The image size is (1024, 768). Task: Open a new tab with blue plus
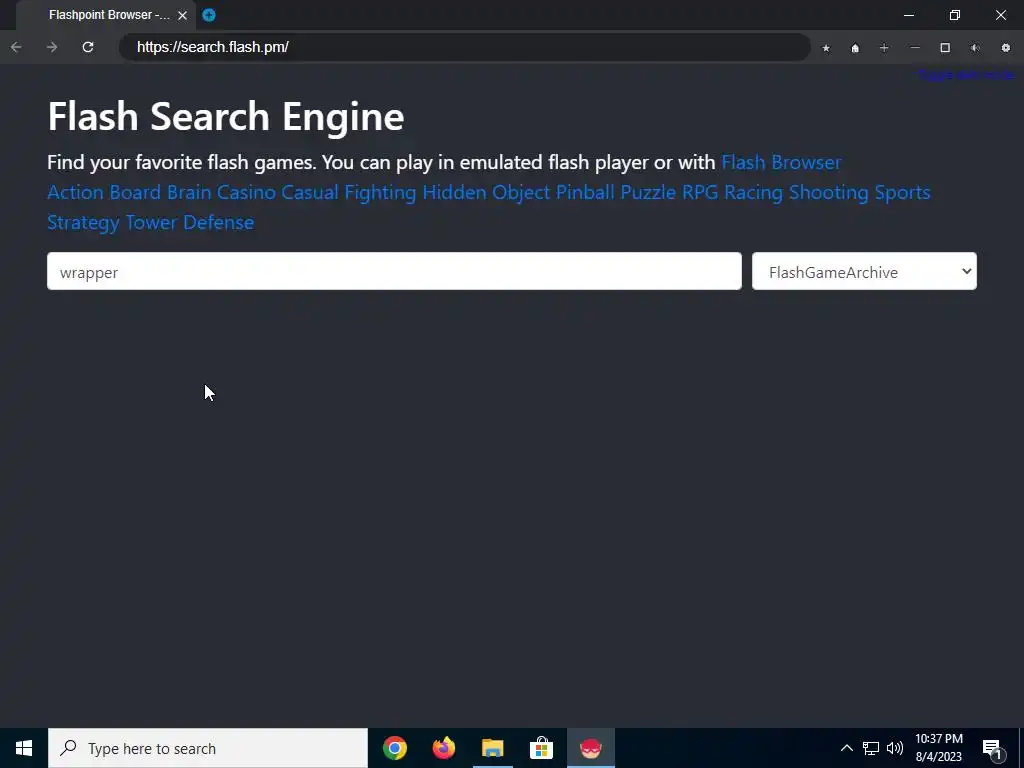pyautogui.click(x=209, y=15)
